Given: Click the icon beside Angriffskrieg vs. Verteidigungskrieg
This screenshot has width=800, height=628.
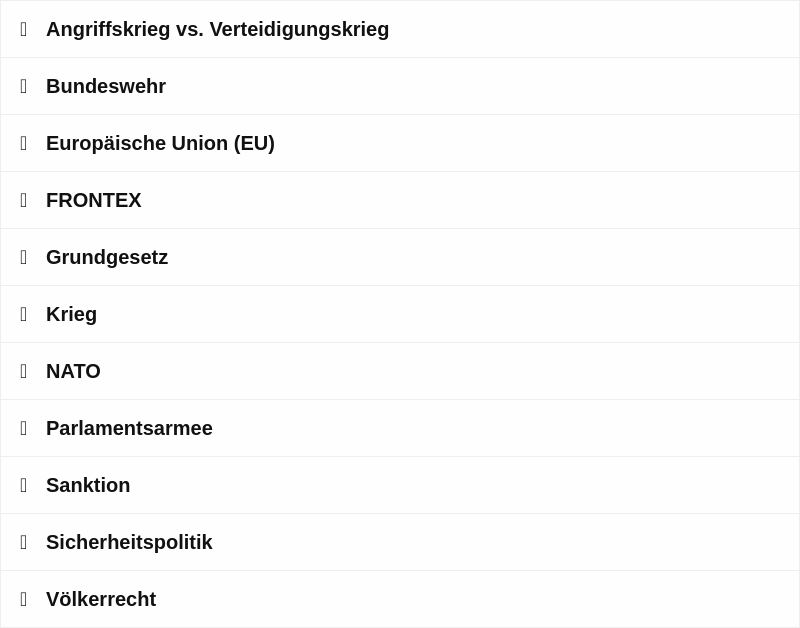Looking at the screenshot, I should pyautogui.click(x=23, y=29).
